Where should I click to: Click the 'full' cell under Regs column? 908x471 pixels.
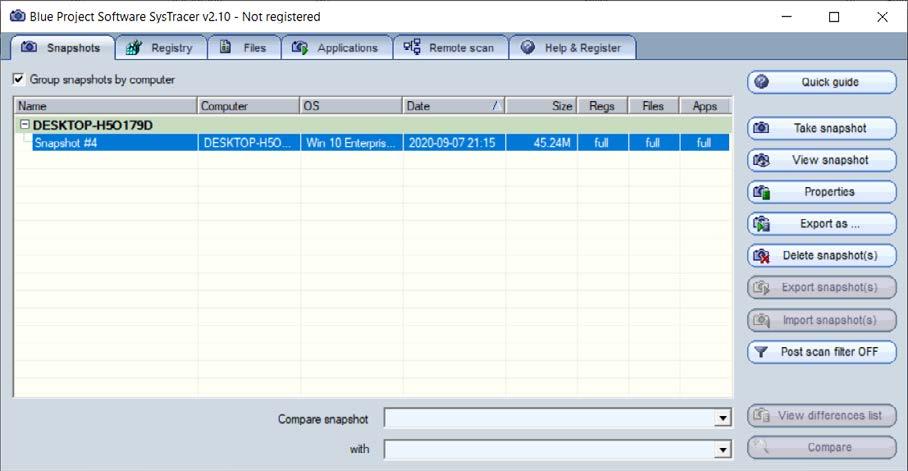click(x=602, y=143)
